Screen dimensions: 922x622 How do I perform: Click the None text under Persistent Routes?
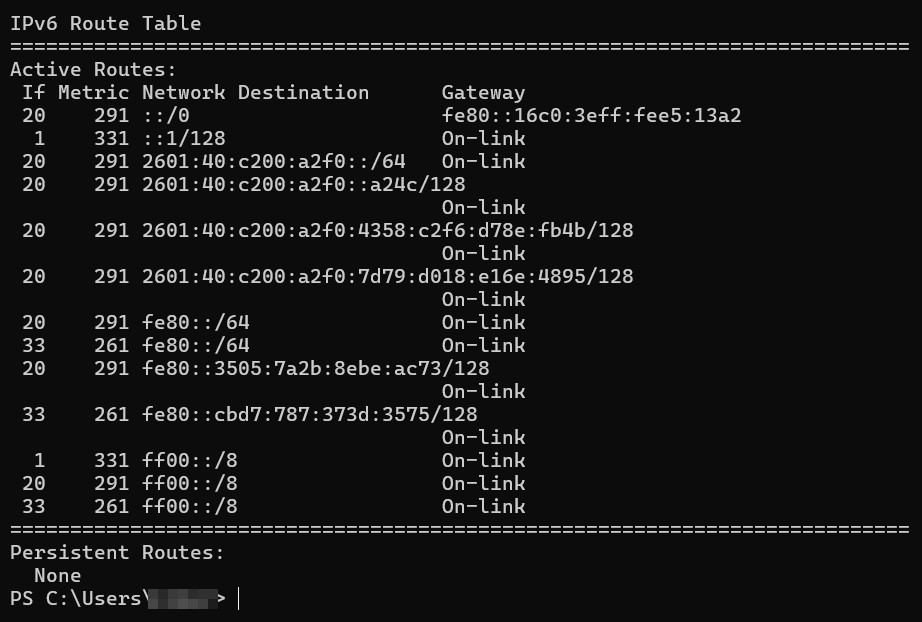click(58, 576)
